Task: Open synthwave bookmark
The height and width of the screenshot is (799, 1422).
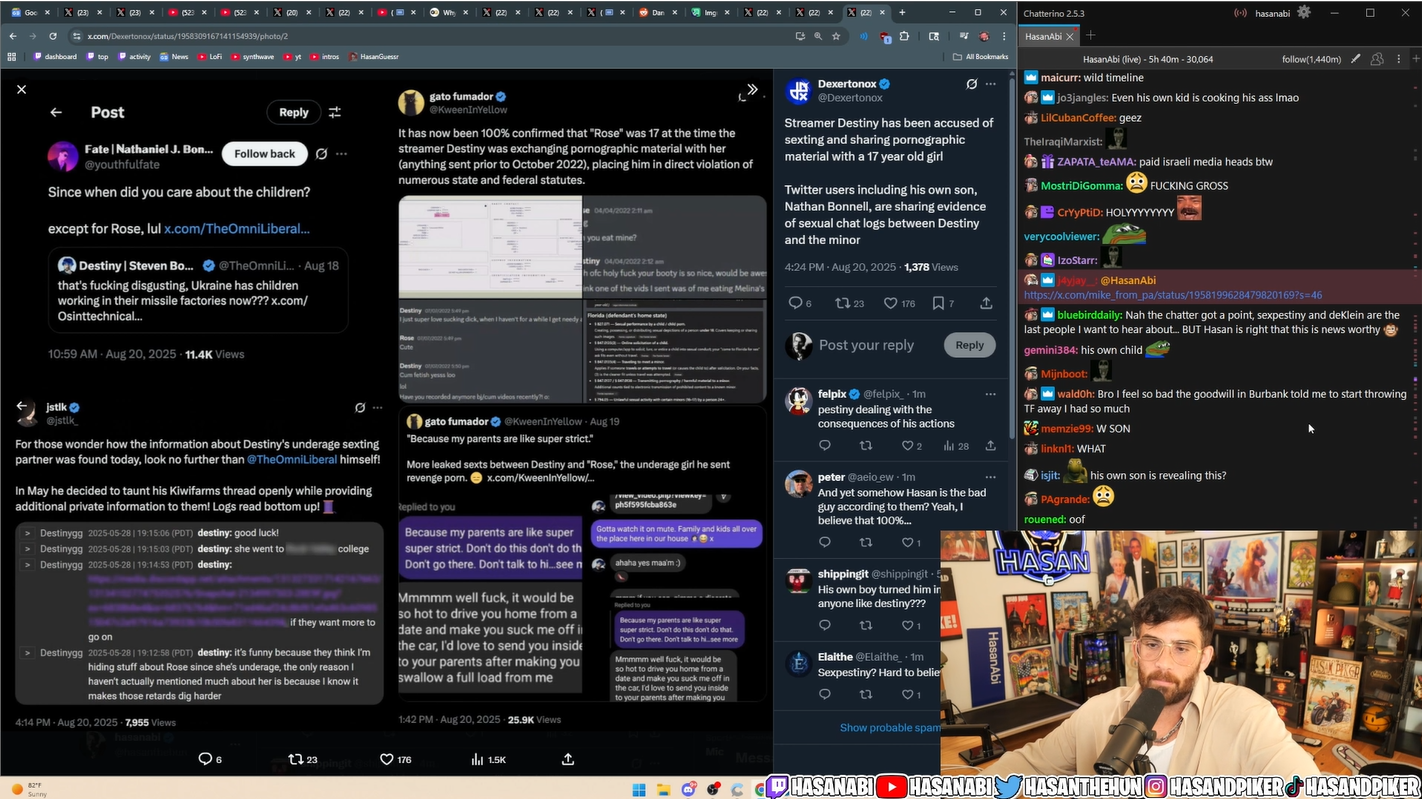Action: click(x=251, y=57)
